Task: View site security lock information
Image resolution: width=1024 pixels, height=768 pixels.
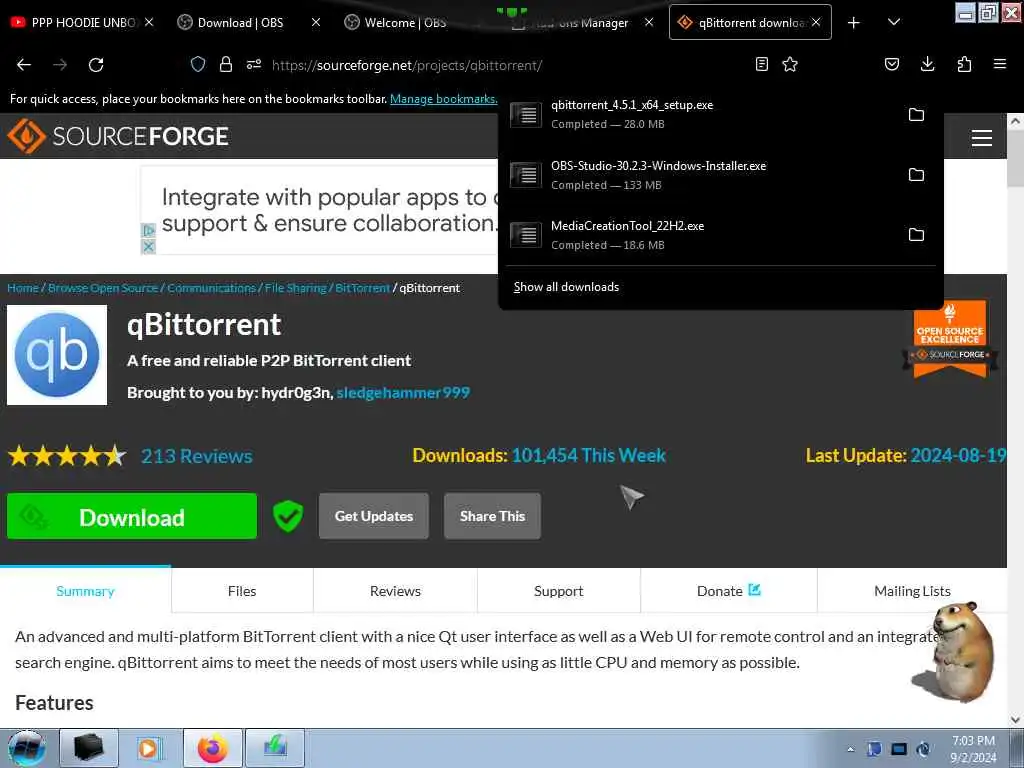Action: tap(225, 64)
